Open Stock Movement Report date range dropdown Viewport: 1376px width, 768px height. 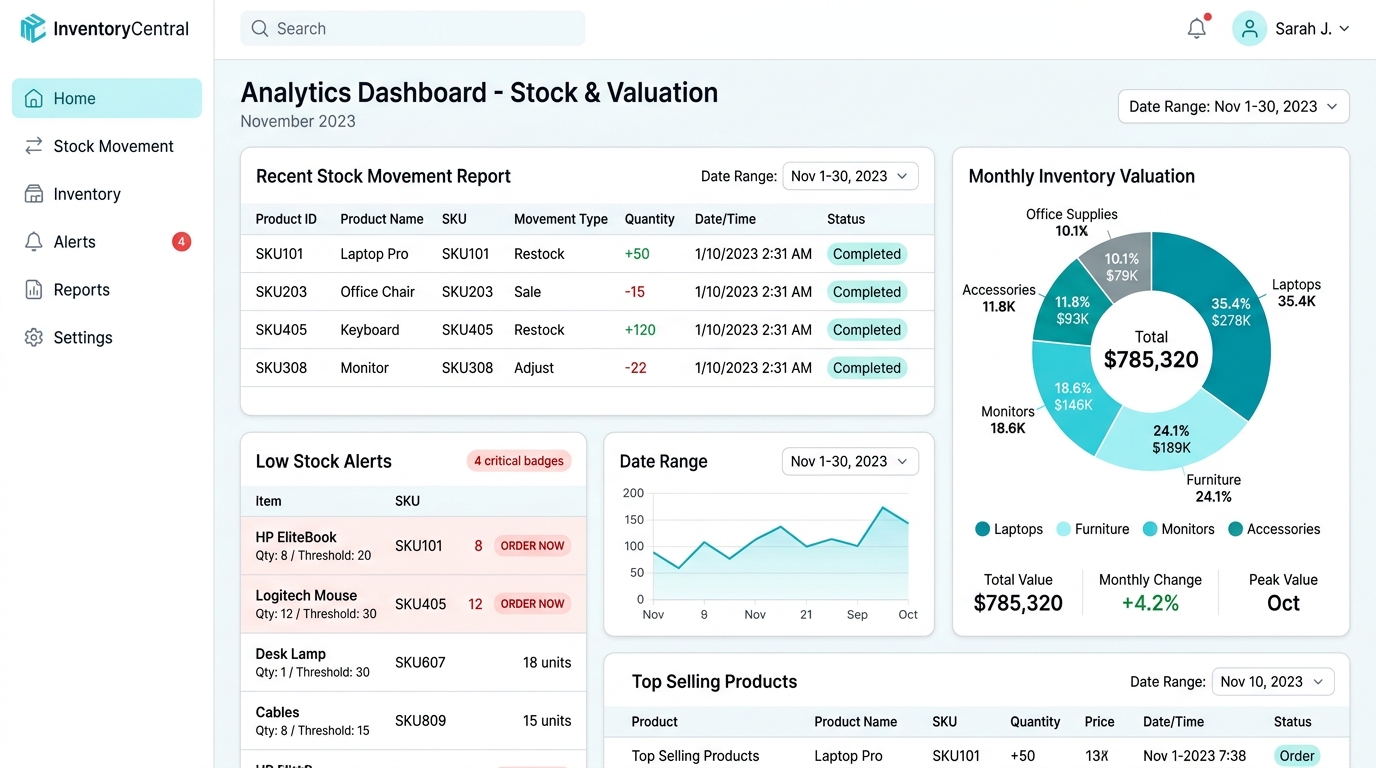[850, 176]
